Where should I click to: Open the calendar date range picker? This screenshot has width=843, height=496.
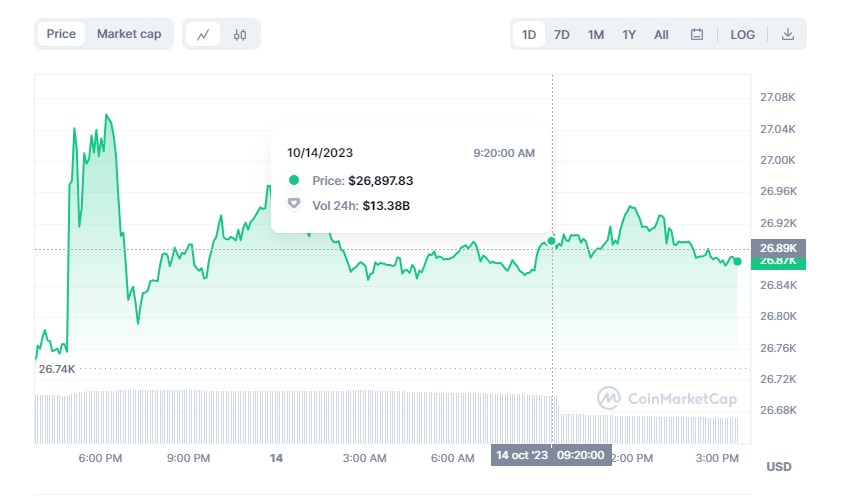(x=697, y=34)
